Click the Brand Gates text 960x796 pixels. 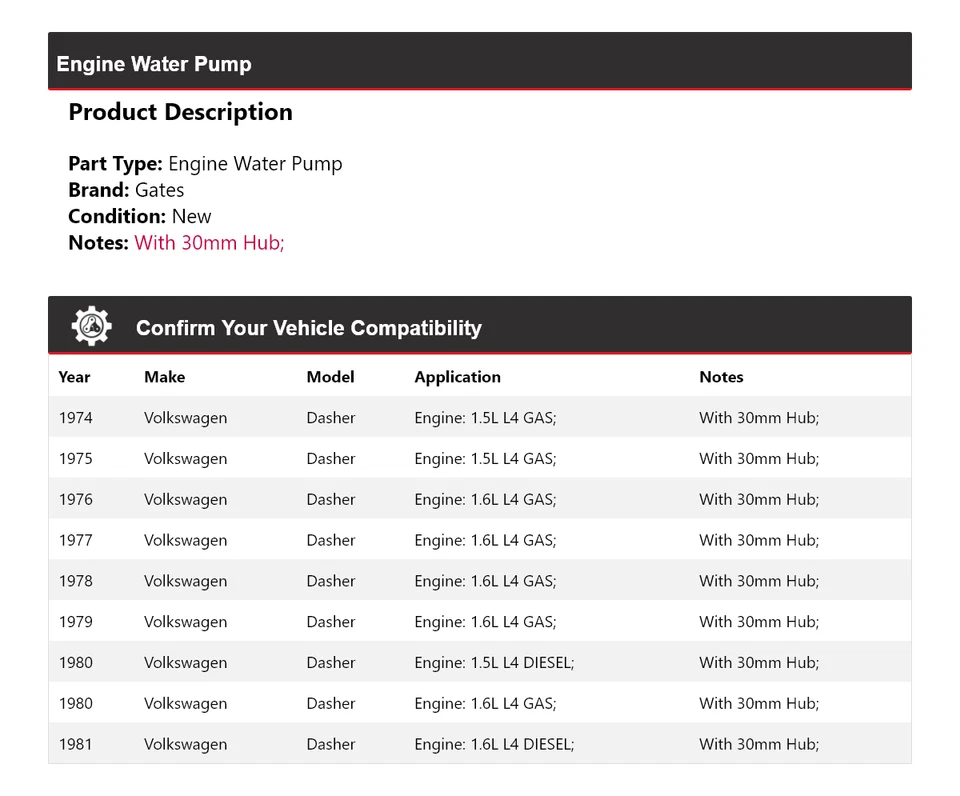[126, 190]
